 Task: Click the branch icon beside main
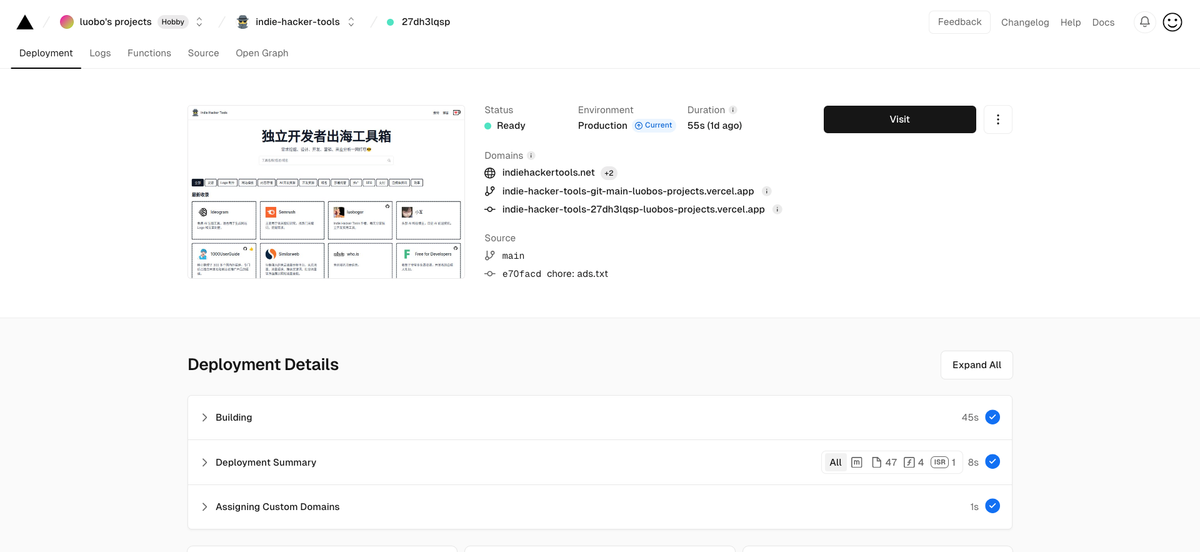tap(490, 256)
